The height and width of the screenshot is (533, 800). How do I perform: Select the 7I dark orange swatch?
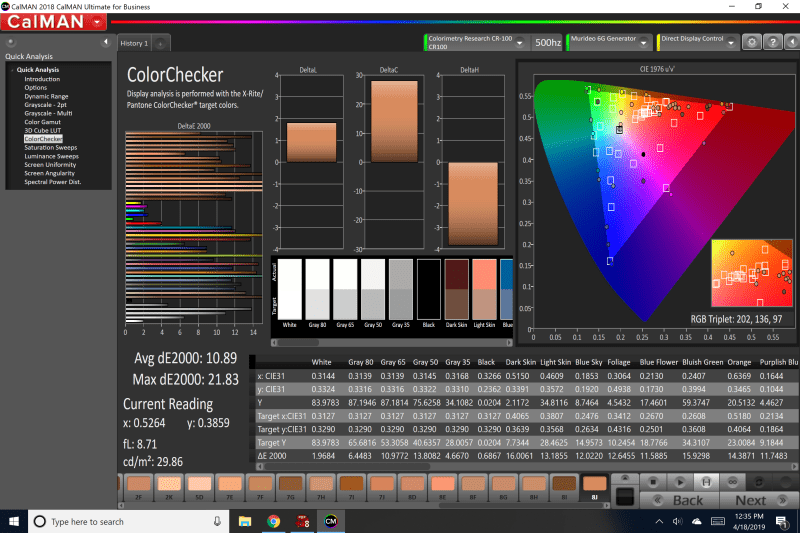(x=351, y=488)
